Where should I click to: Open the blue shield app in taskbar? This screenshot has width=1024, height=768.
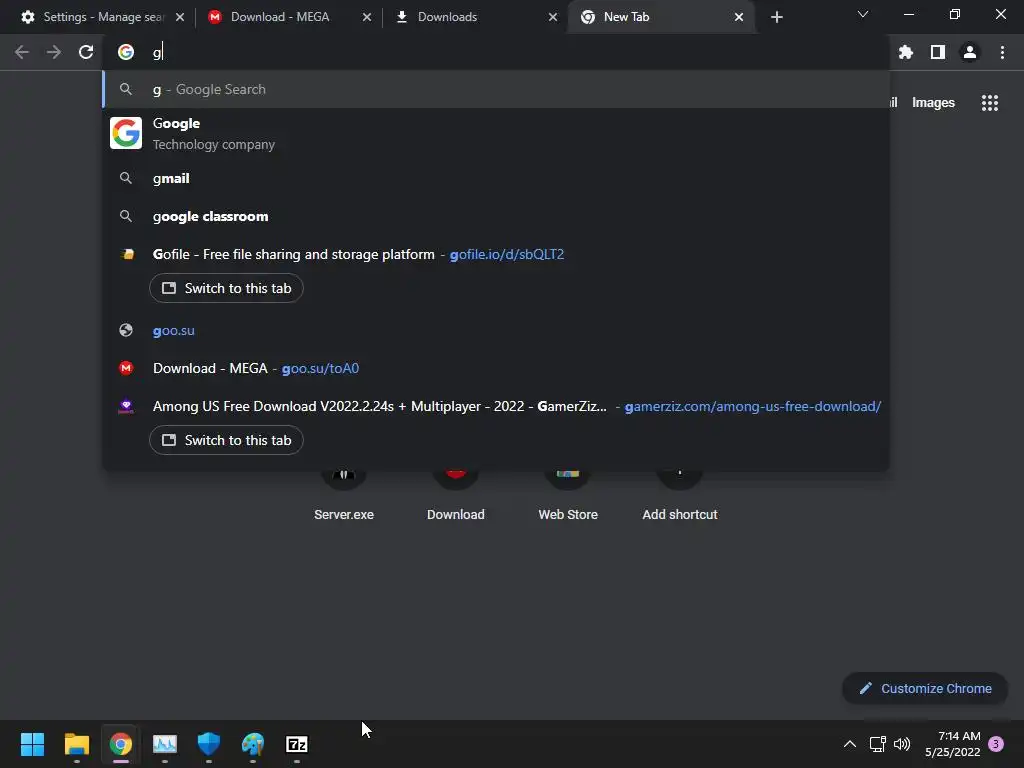pos(209,744)
